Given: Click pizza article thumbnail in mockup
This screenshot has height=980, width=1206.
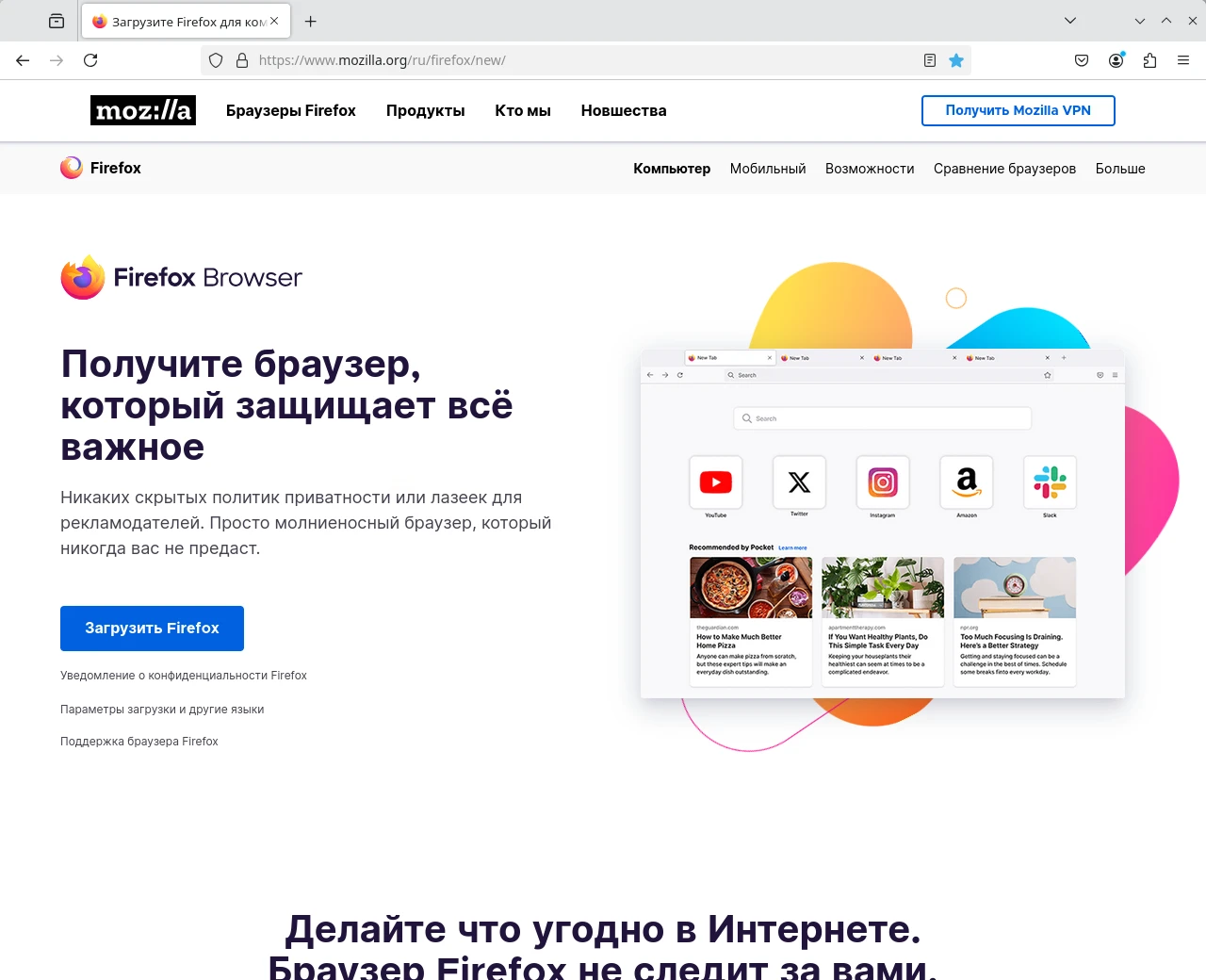Looking at the screenshot, I should click(x=751, y=587).
